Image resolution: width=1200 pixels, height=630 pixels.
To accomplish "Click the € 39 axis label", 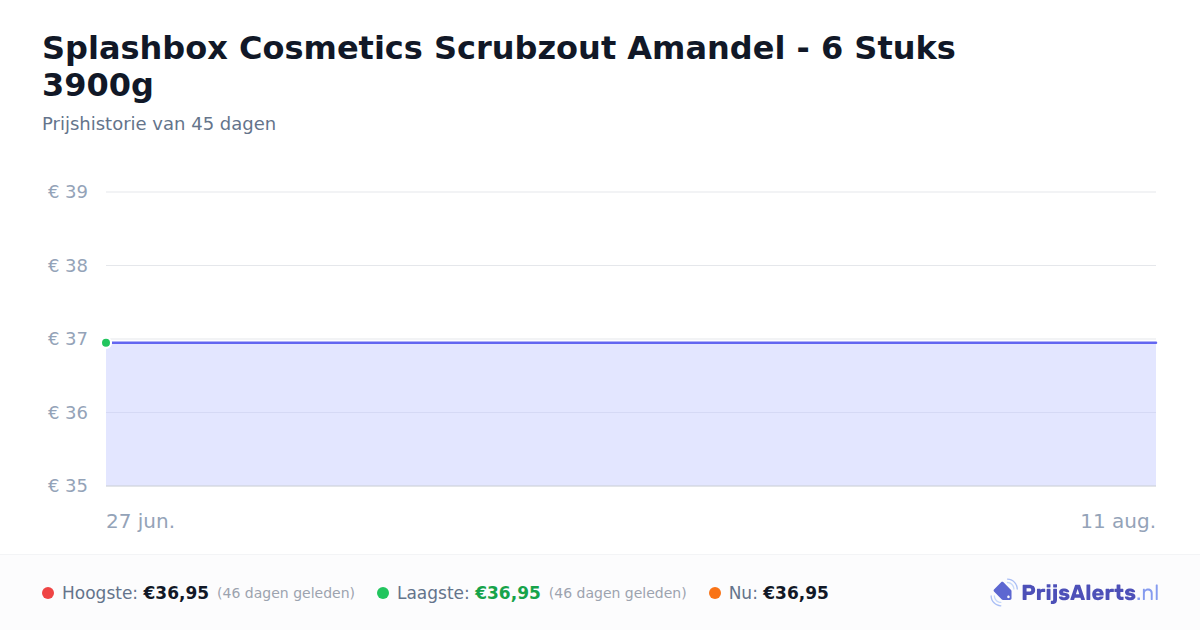I will (x=68, y=192).
